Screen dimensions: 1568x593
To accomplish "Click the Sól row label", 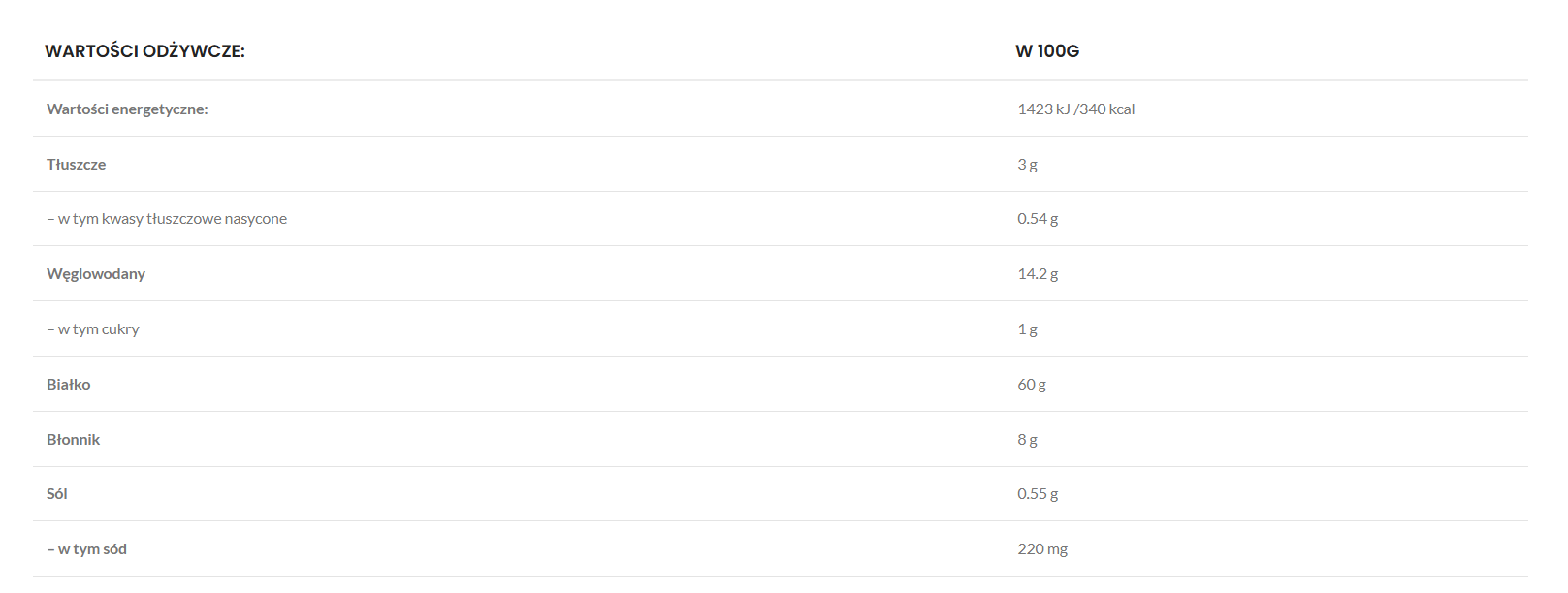I will 57,494.
